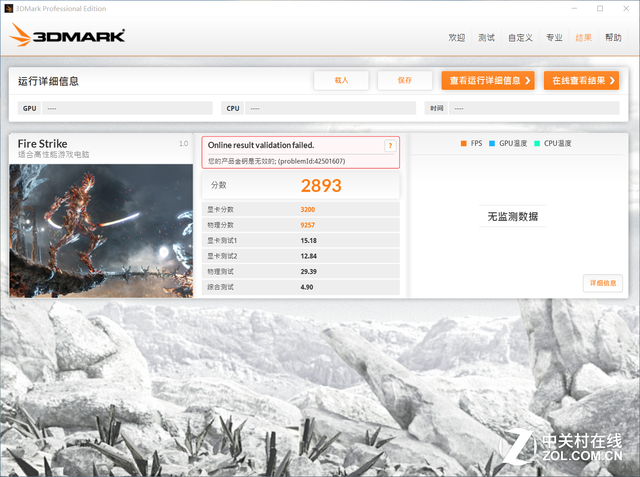
Task: Click the 详细信息 button in monitoring panel
Action: pos(602,283)
